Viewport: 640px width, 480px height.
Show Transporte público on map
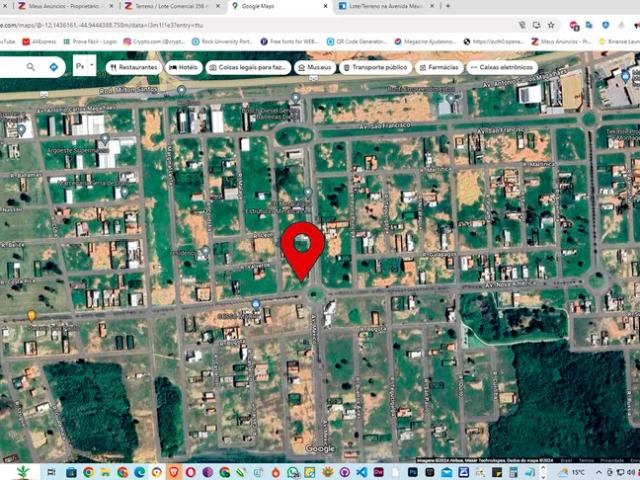(x=375, y=67)
